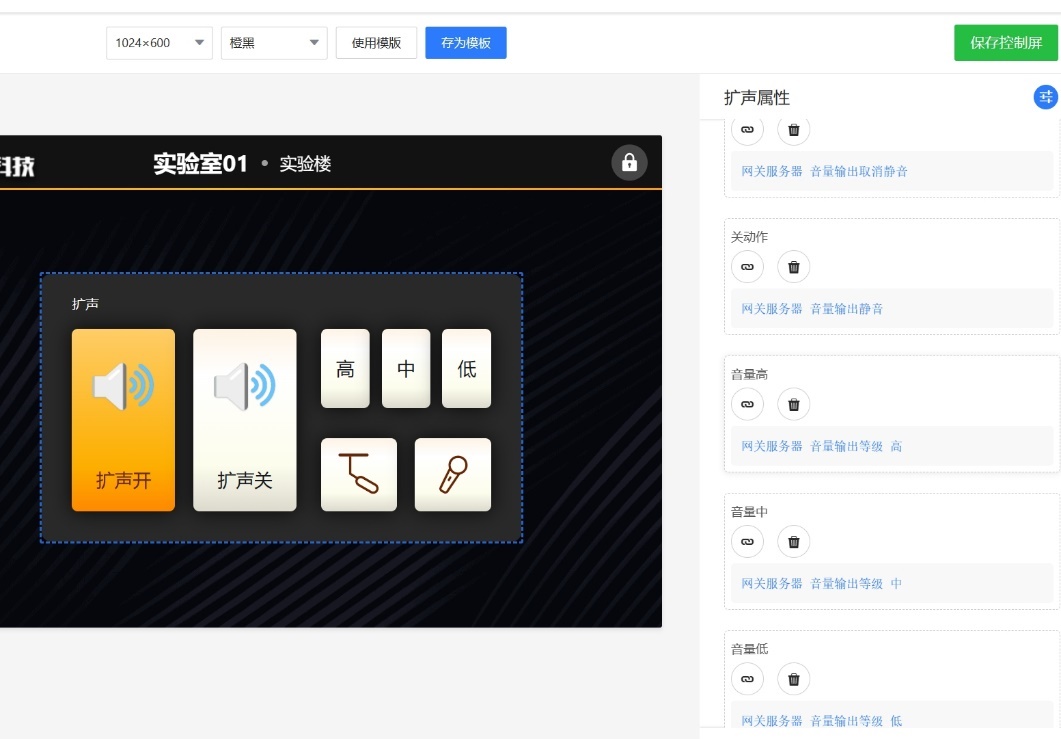Save with the 保存控制屏 button

point(1005,43)
